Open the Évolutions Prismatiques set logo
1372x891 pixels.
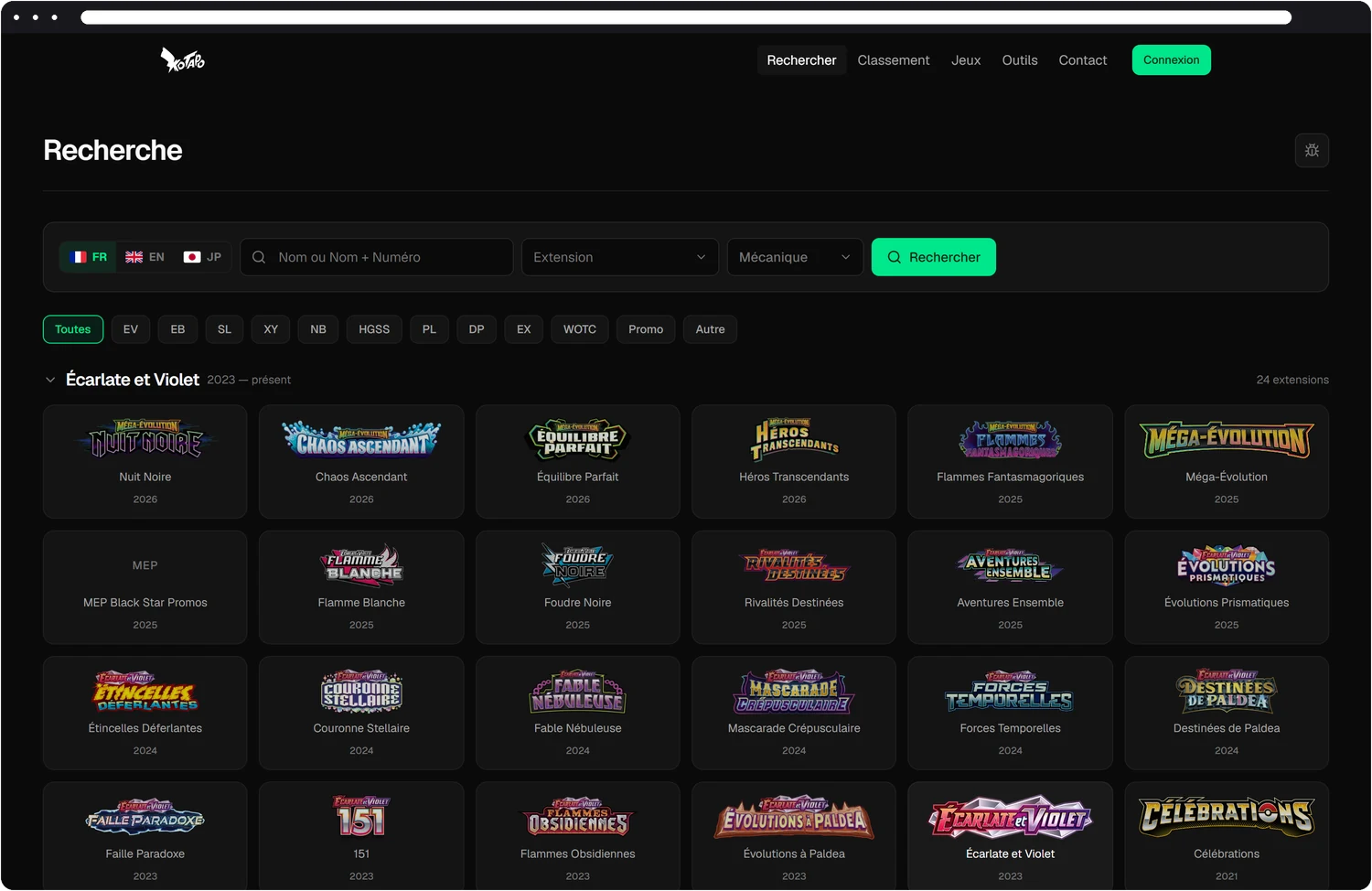pyautogui.click(x=1227, y=565)
